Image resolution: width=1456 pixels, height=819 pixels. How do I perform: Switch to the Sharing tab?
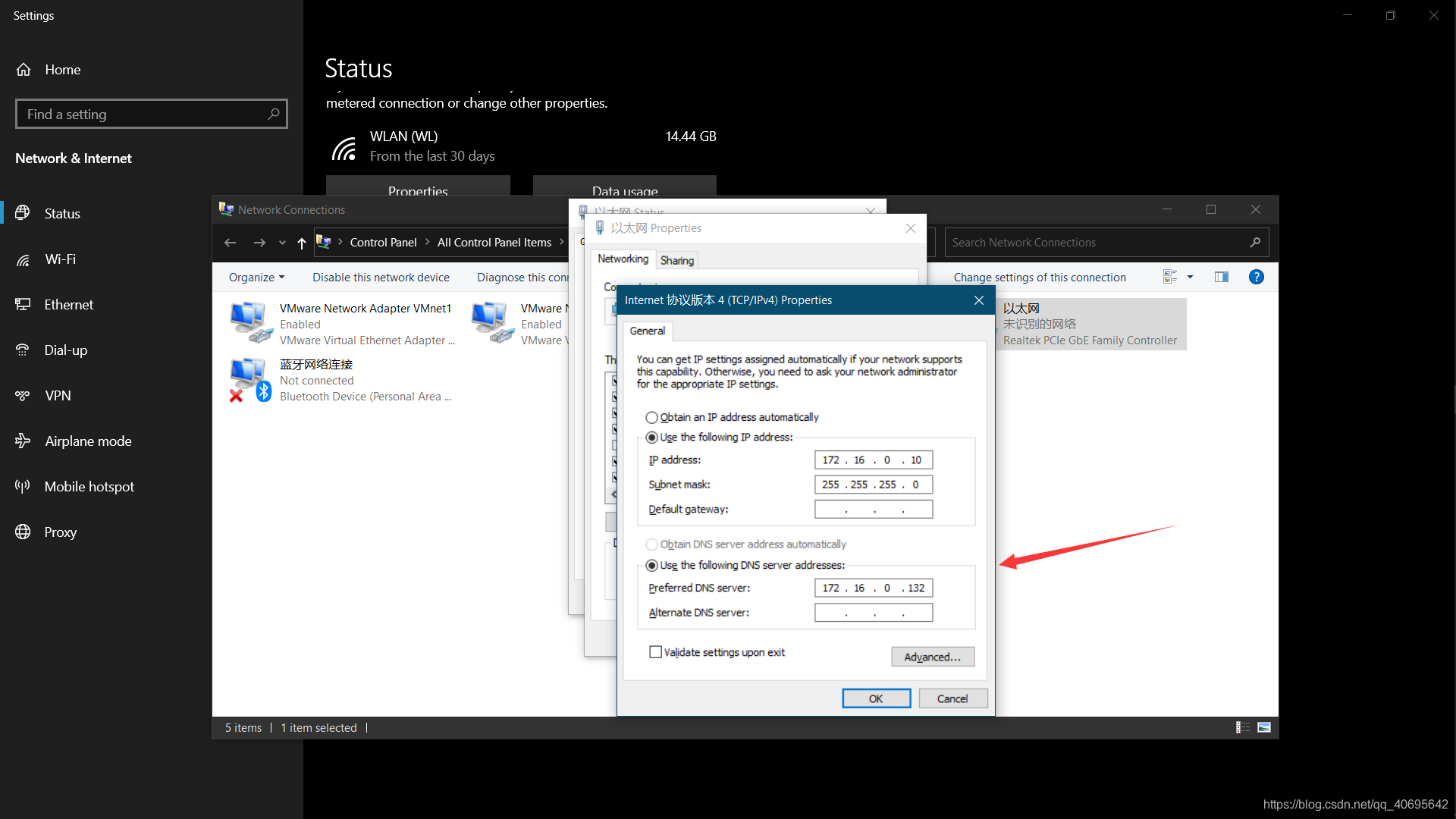click(x=676, y=260)
